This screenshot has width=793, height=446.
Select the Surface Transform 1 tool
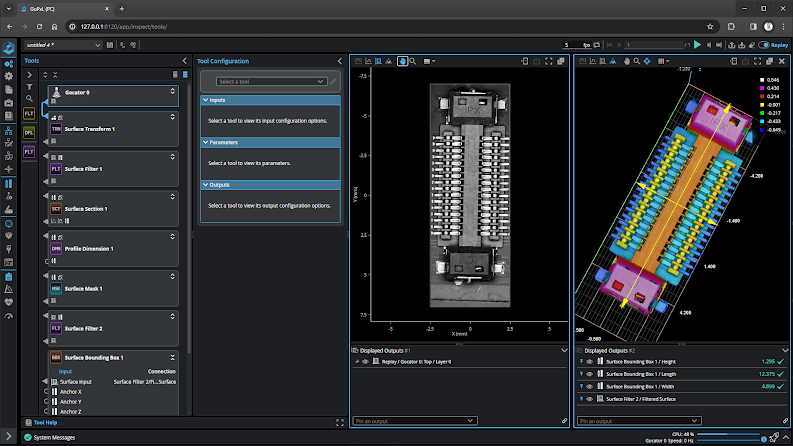pyautogui.click(x=113, y=129)
